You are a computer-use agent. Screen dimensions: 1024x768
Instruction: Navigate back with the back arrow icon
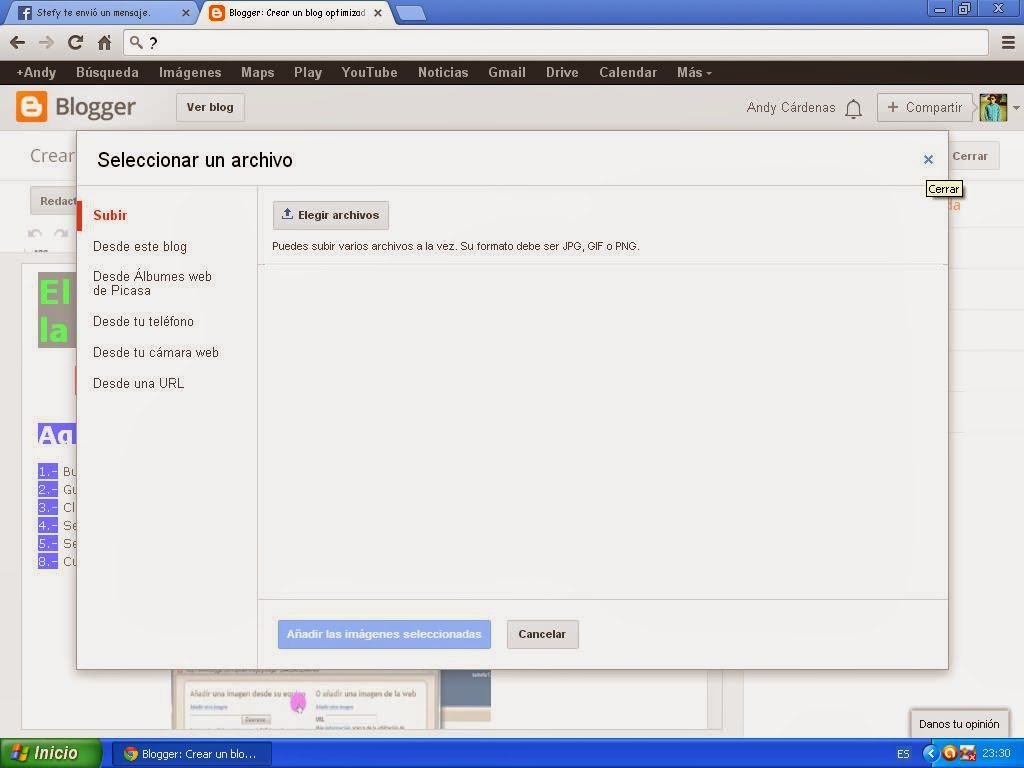[x=17, y=42]
